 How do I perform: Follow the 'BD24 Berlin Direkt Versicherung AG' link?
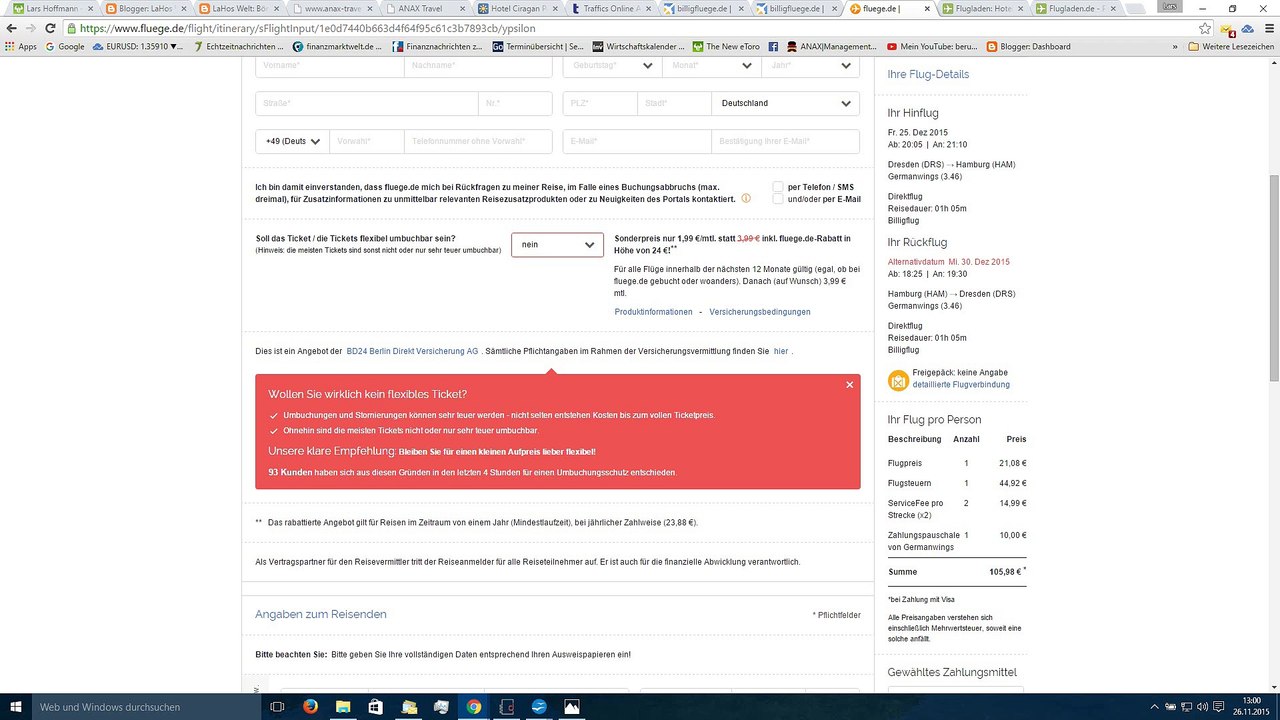click(412, 352)
